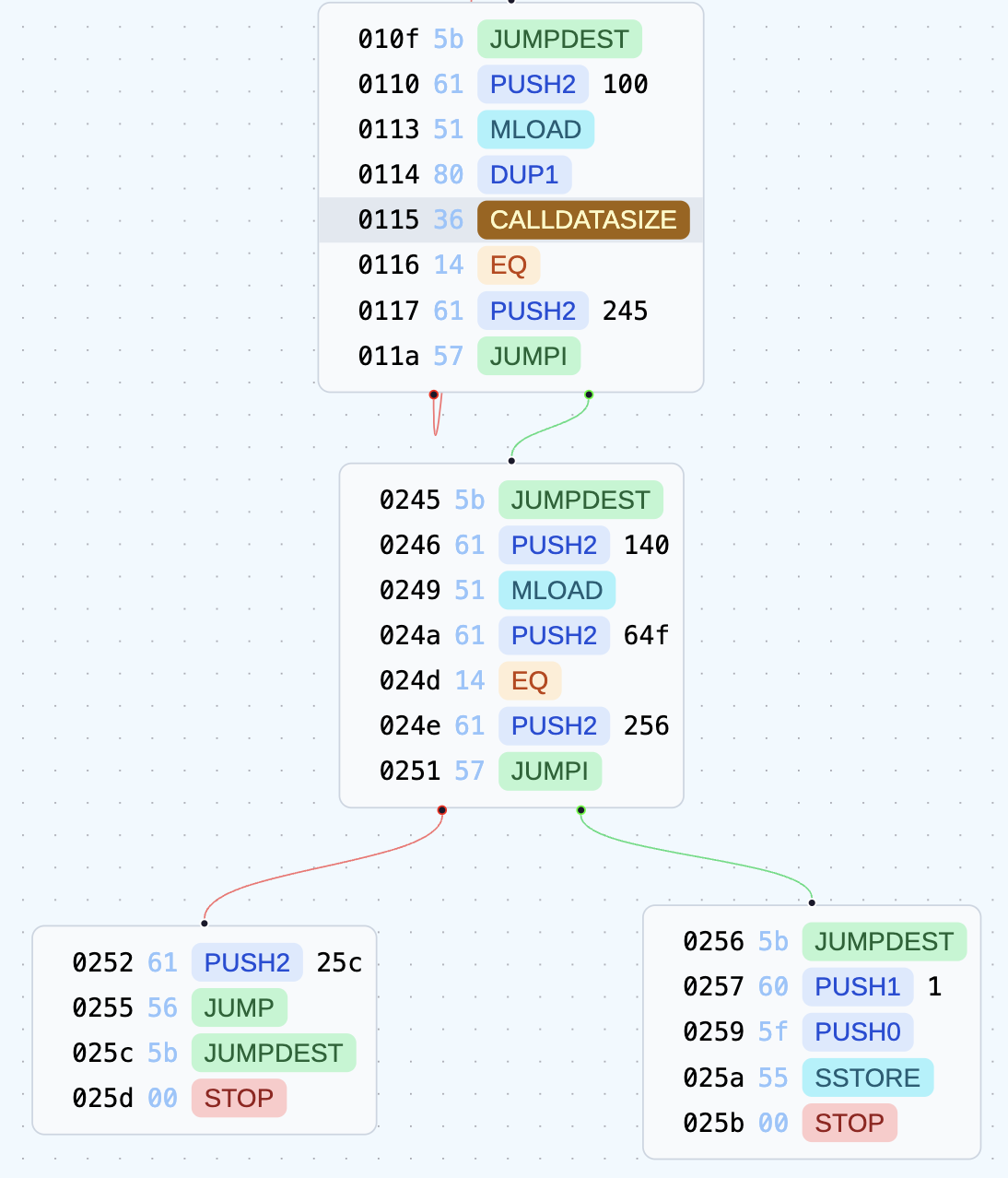Image resolution: width=1008 pixels, height=1178 pixels.
Task: Click green true-branch port under block 0245
Action: tap(580, 810)
